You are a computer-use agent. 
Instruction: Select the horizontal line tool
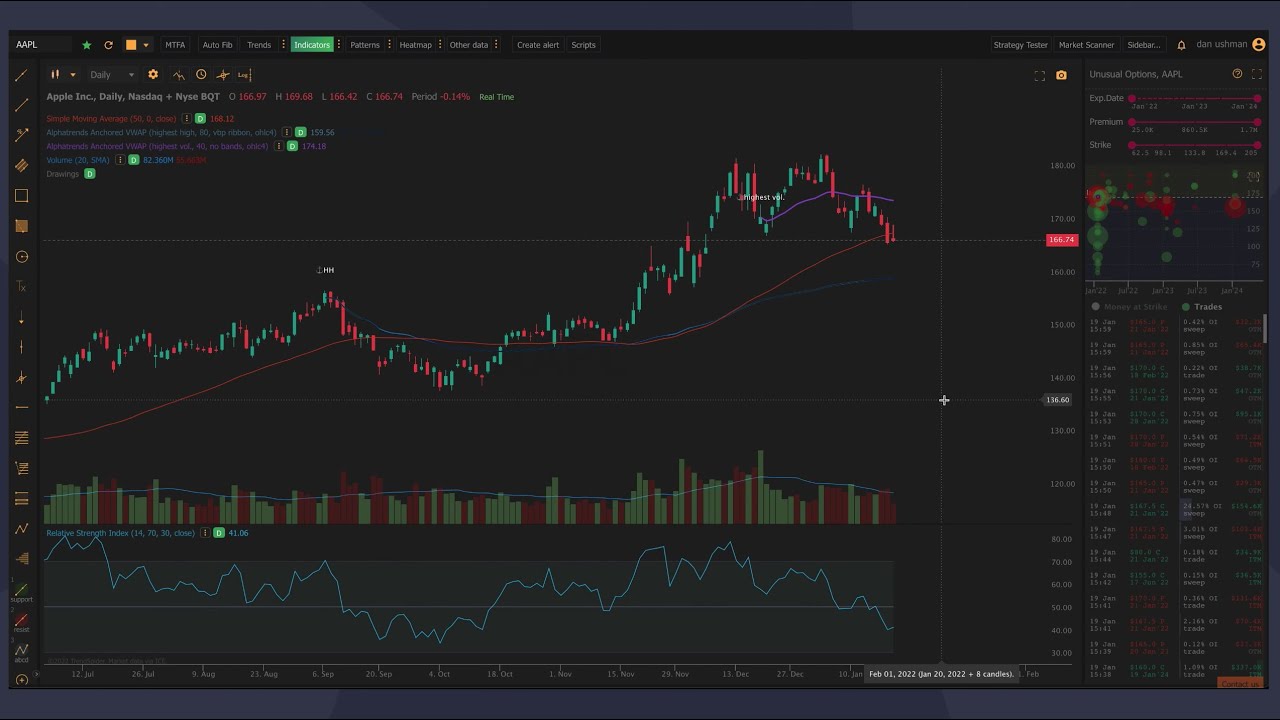point(21,408)
